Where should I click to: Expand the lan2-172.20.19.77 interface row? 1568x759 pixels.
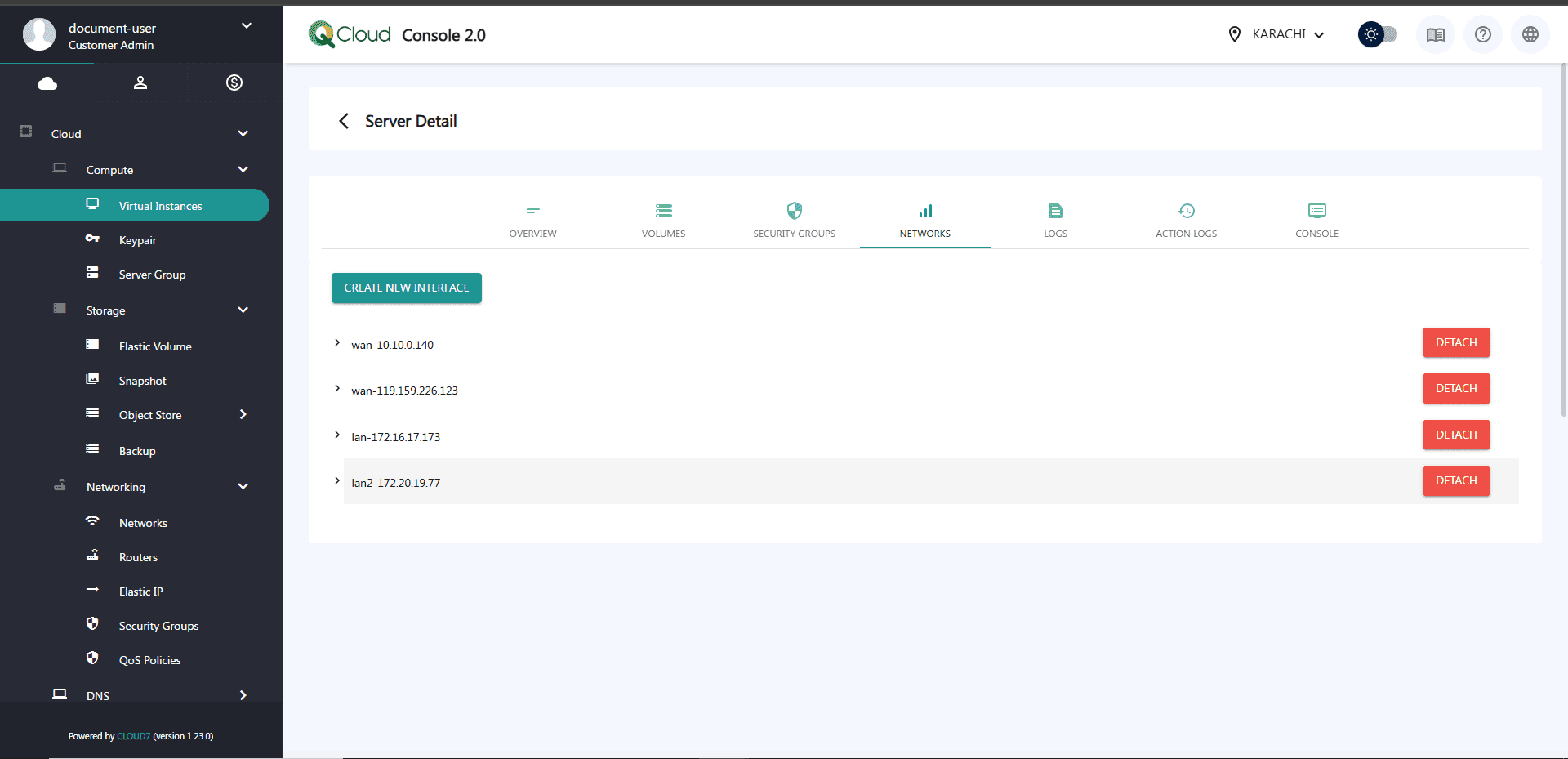click(x=337, y=481)
